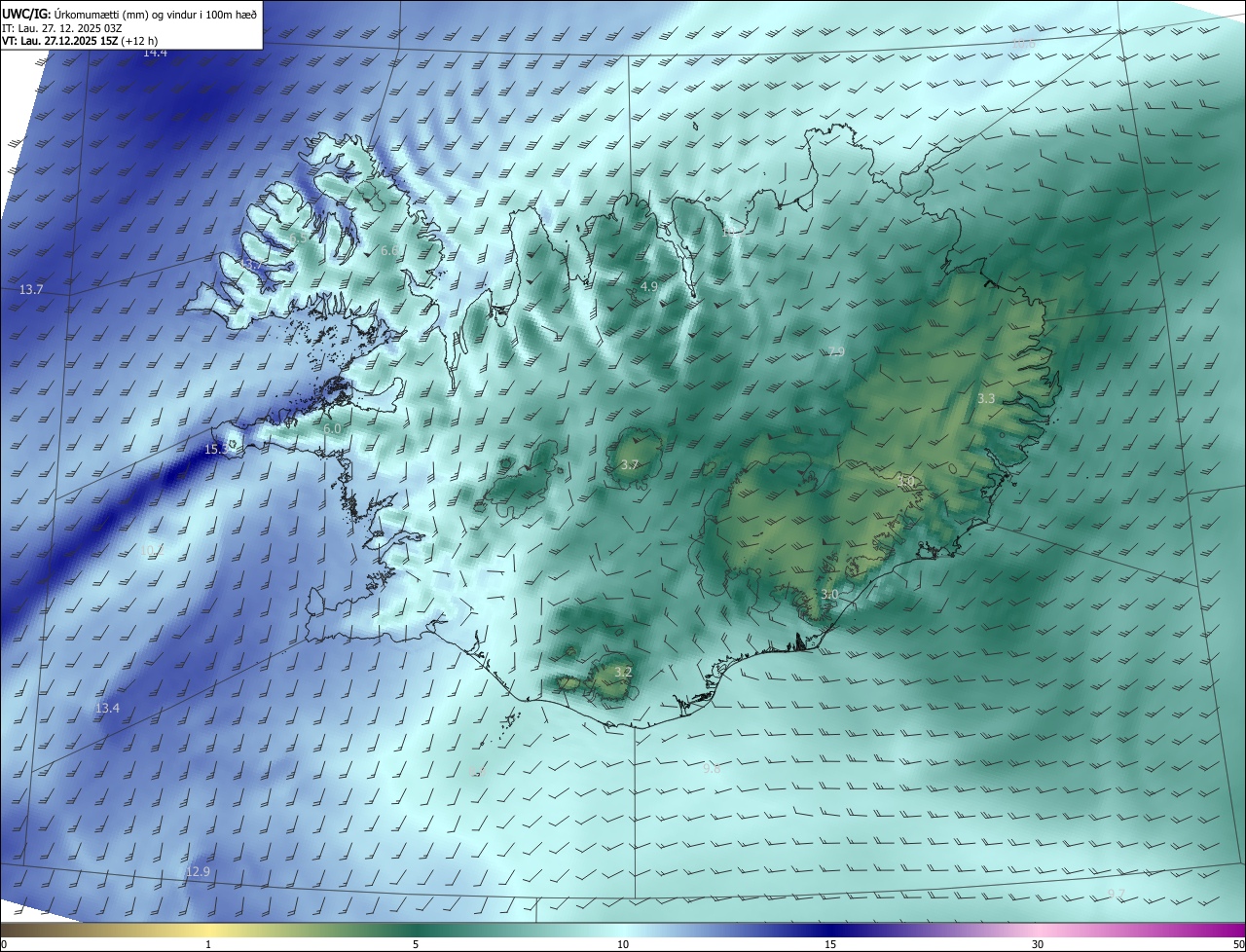
Task: Click the color scale tick label 15
Action: point(830,945)
